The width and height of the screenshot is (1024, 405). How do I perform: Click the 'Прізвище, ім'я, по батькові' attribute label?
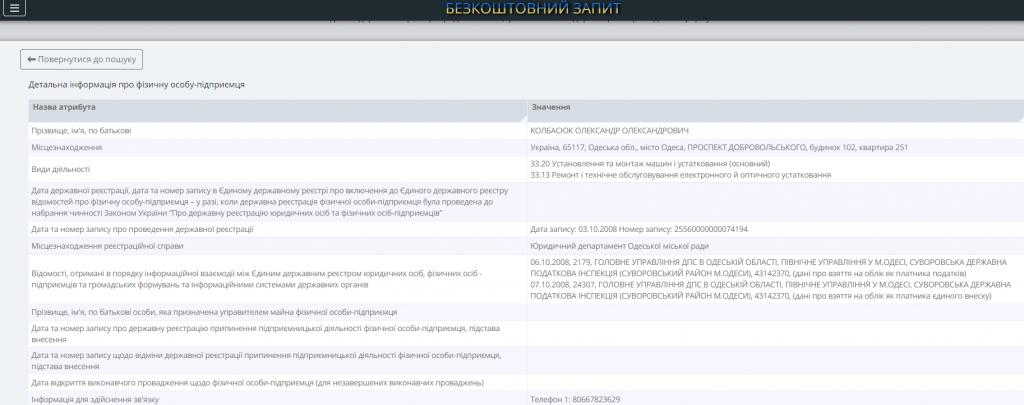(81, 131)
